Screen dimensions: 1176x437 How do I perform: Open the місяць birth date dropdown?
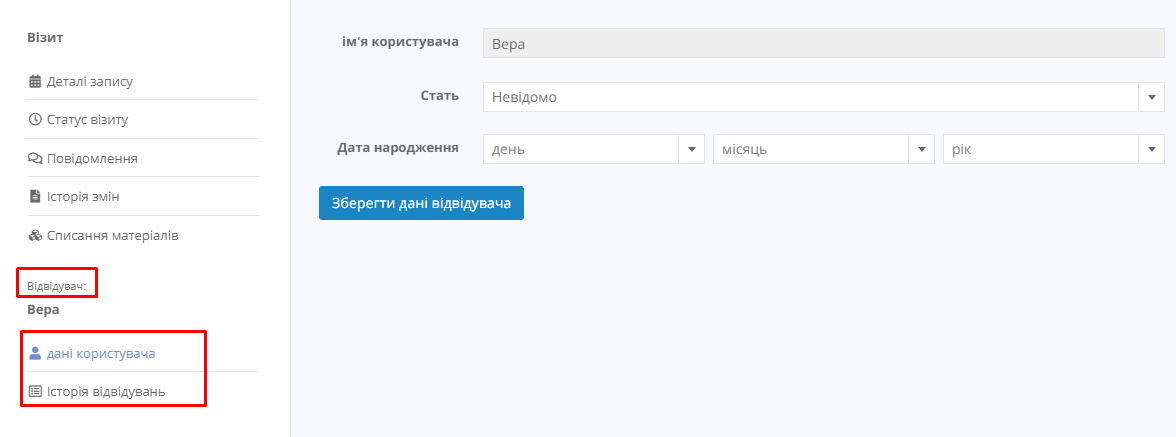[x=824, y=149]
